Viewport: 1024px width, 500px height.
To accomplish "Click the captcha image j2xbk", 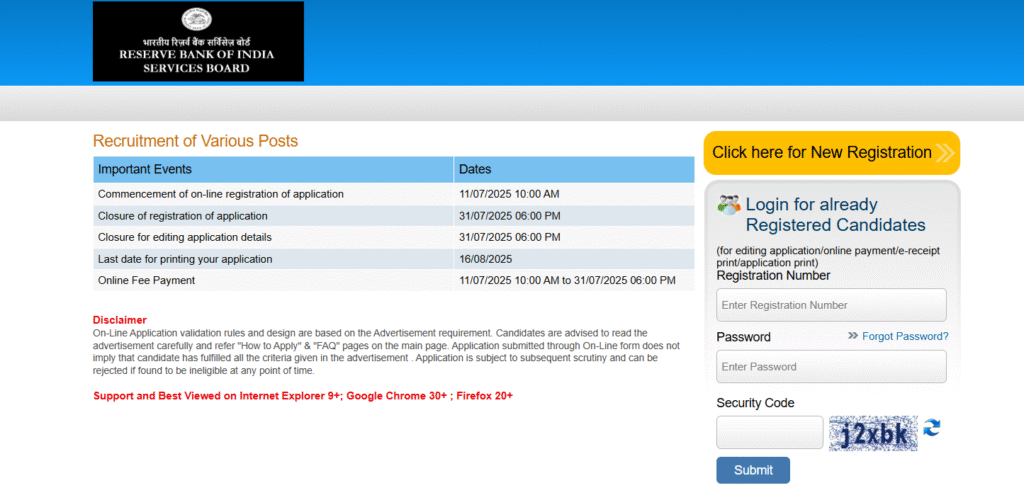I will pos(873,433).
